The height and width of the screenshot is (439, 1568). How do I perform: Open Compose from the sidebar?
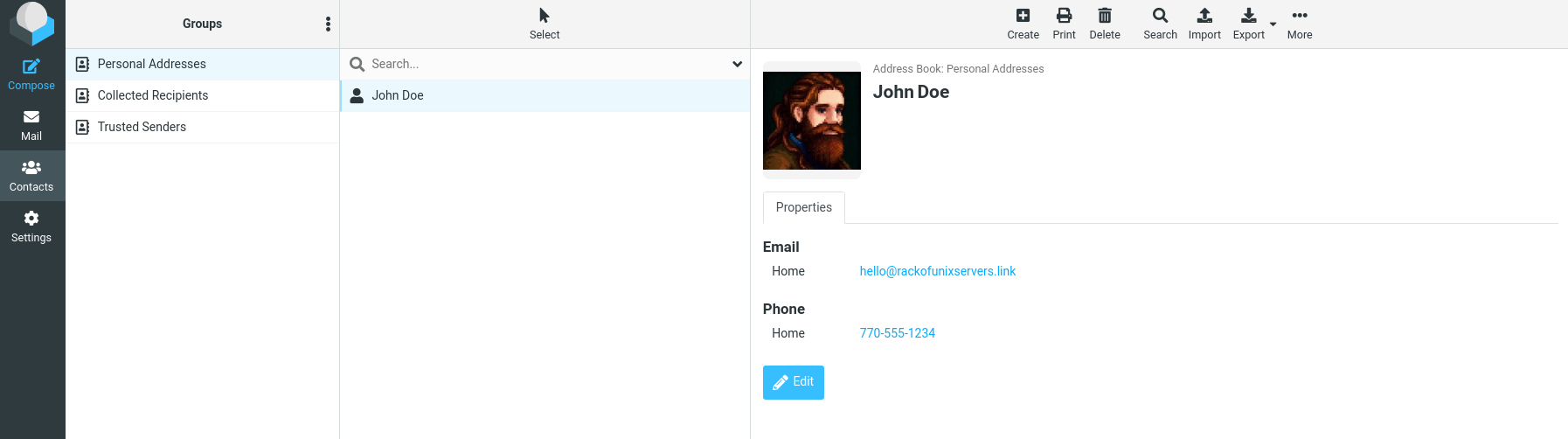coord(31,74)
